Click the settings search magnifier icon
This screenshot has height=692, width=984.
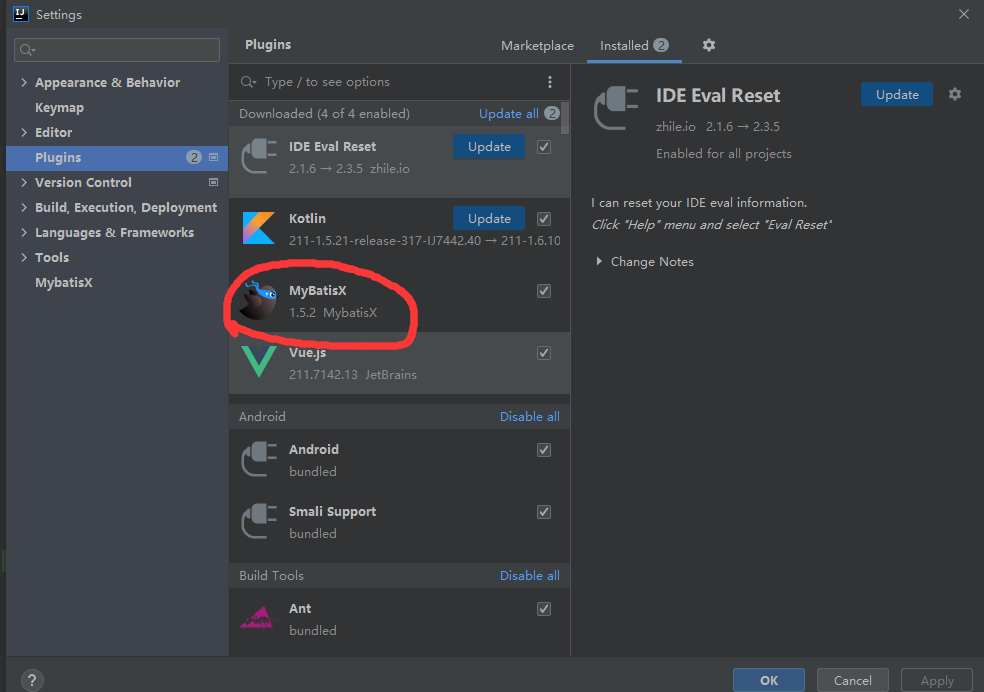coord(26,50)
